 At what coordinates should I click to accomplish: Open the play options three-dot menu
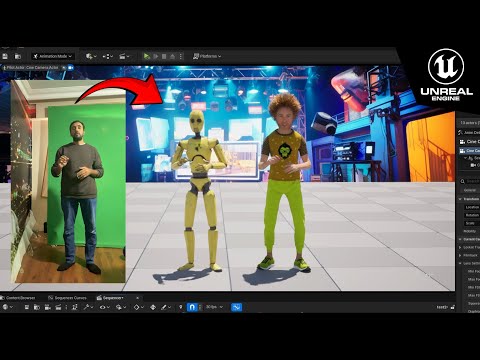181,56
